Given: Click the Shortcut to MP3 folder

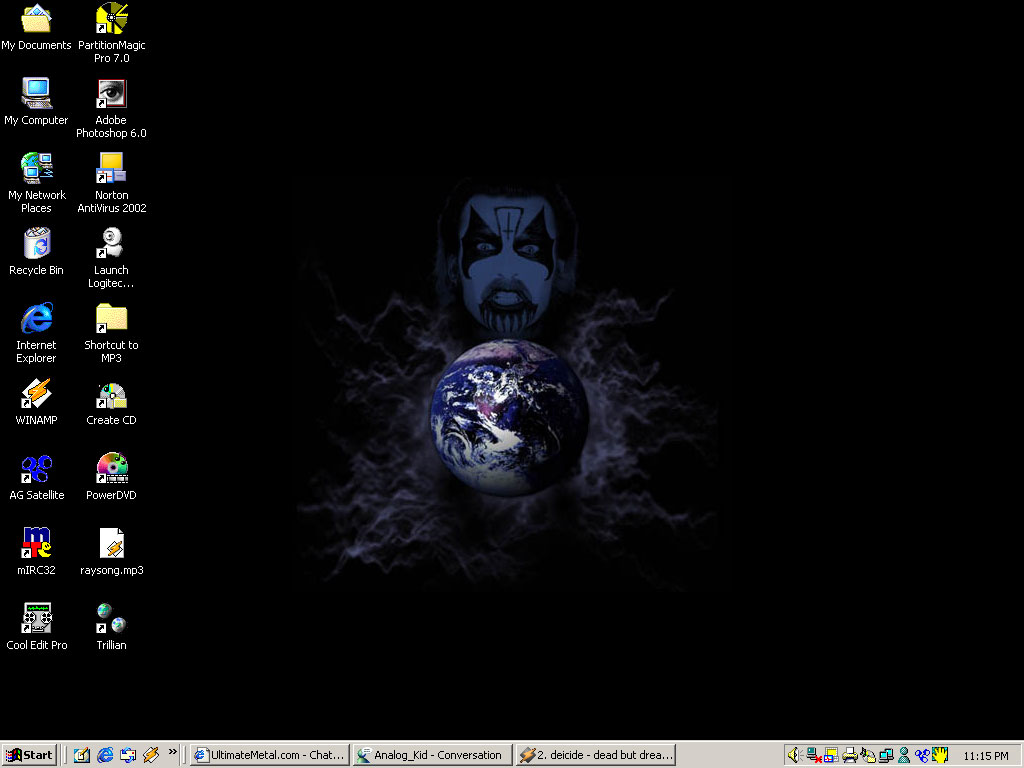Looking at the screenshot, I should click(112, 333).
